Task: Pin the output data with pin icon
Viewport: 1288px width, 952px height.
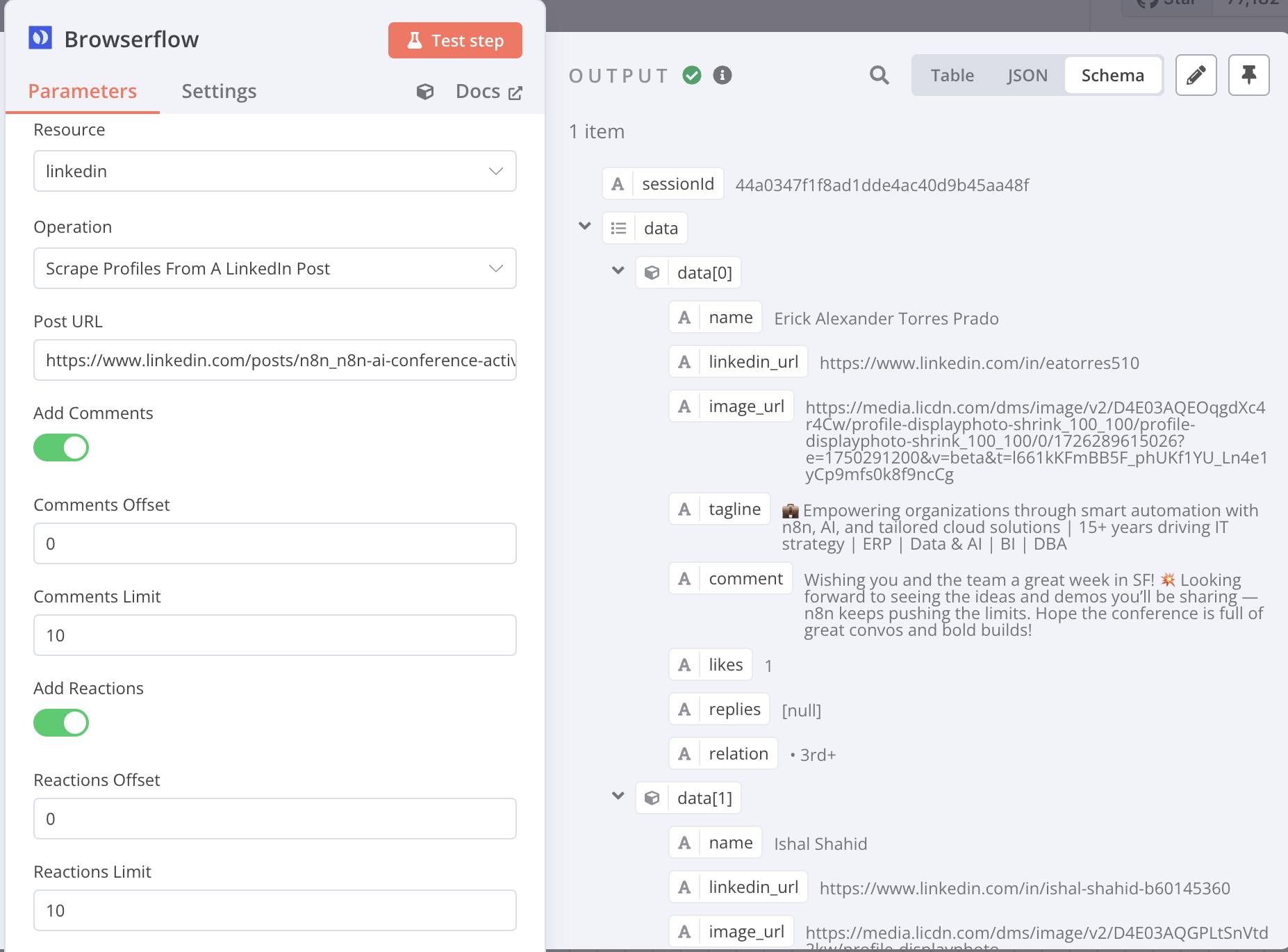Action: [1249, 75]
